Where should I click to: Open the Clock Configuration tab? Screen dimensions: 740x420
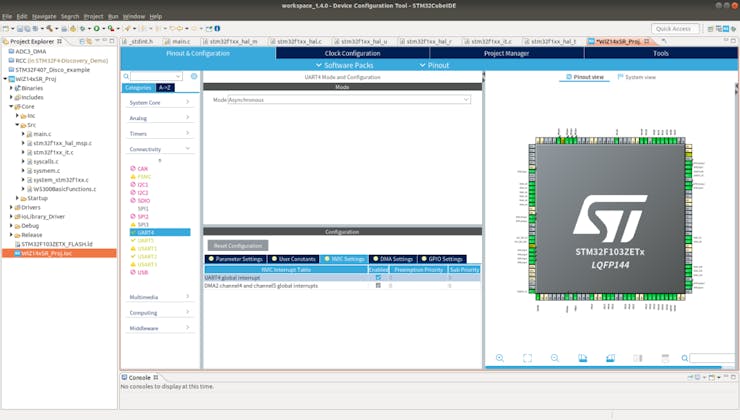[352, 53]
